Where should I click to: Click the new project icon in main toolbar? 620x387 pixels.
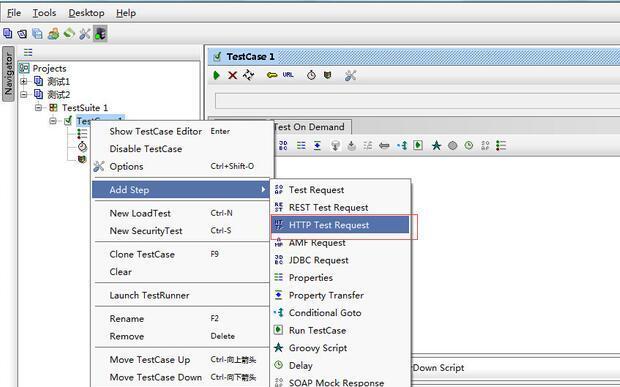(x=8, y=34)
